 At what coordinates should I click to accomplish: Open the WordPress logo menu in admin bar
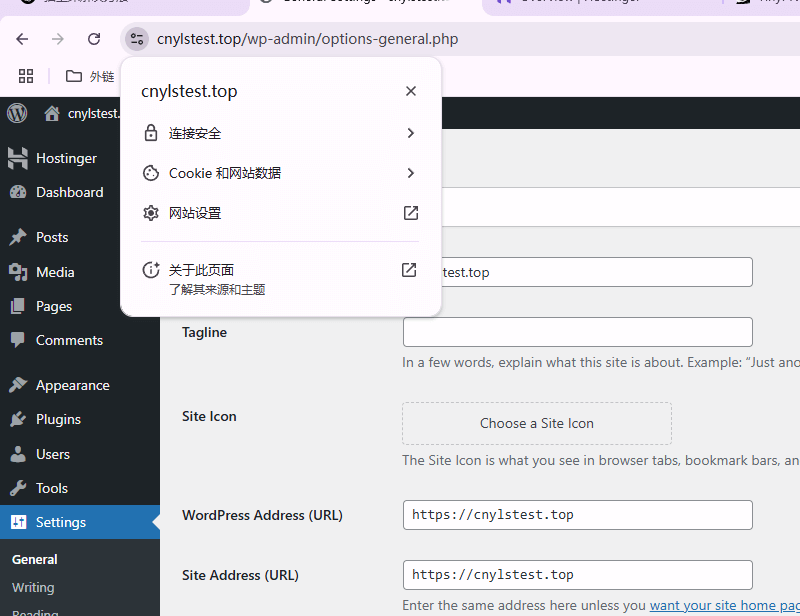pos(16,113)
